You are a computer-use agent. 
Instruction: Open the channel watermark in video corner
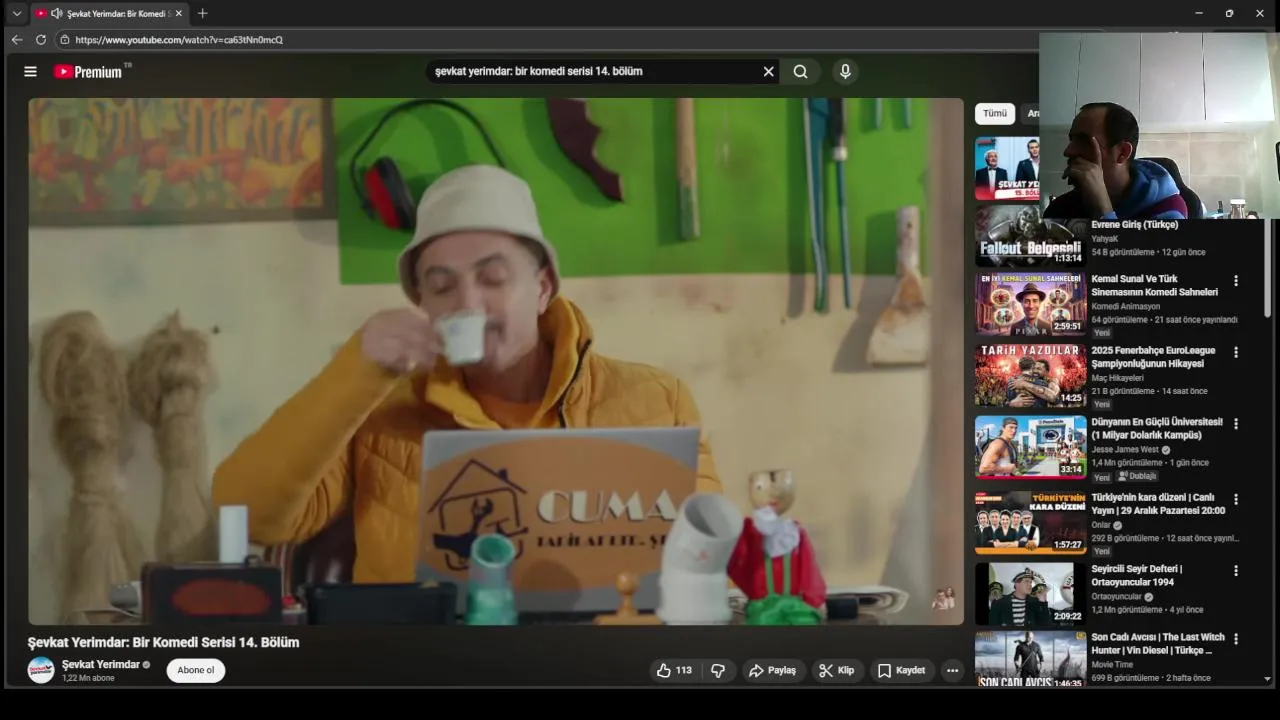(943, 598)
